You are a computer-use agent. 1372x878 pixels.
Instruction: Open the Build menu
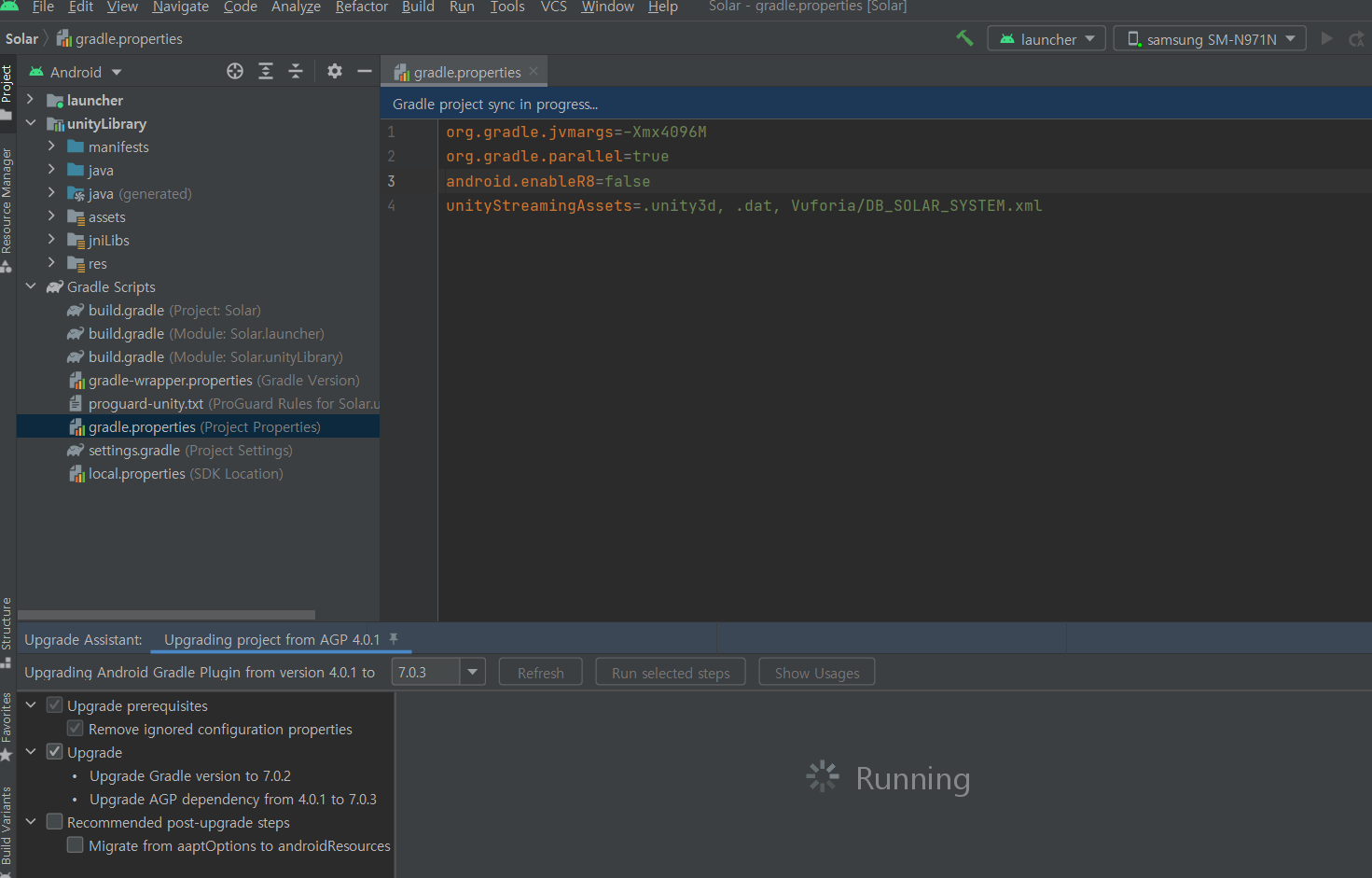pyautogui.click(x=418, y=7)
